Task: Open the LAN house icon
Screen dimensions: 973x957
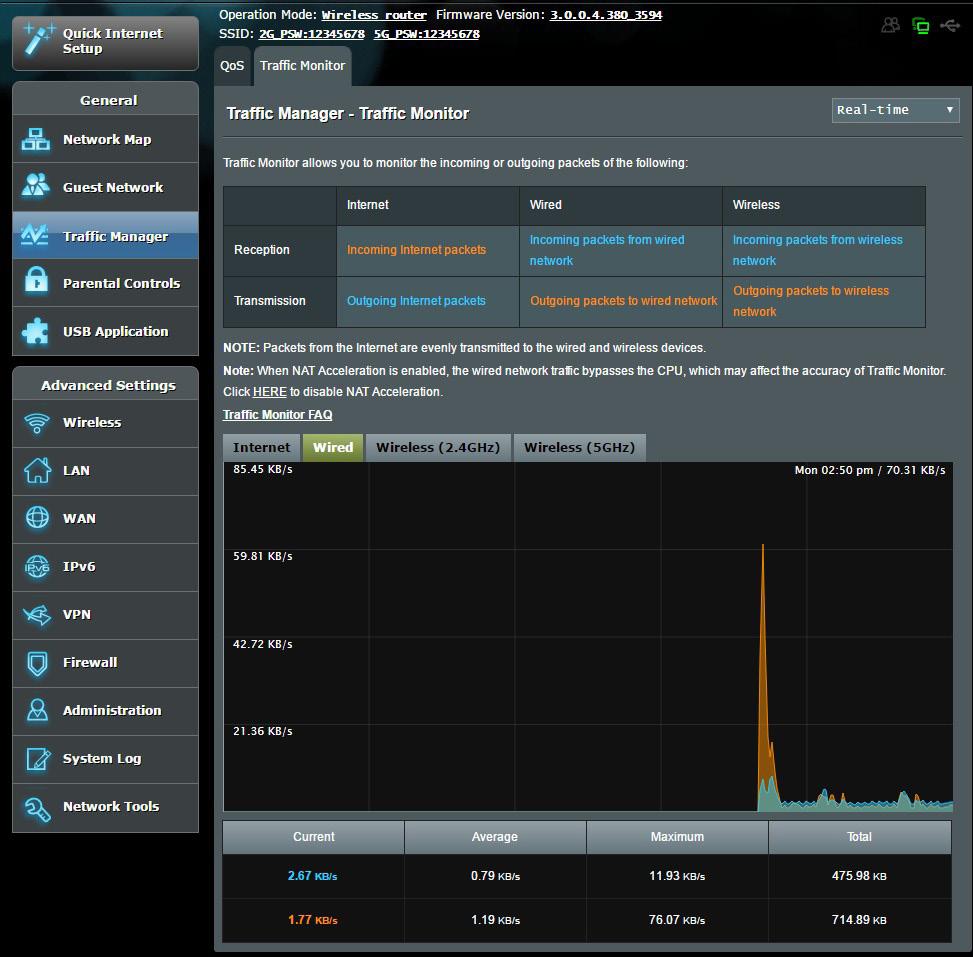Action: (x=37, y=470)
